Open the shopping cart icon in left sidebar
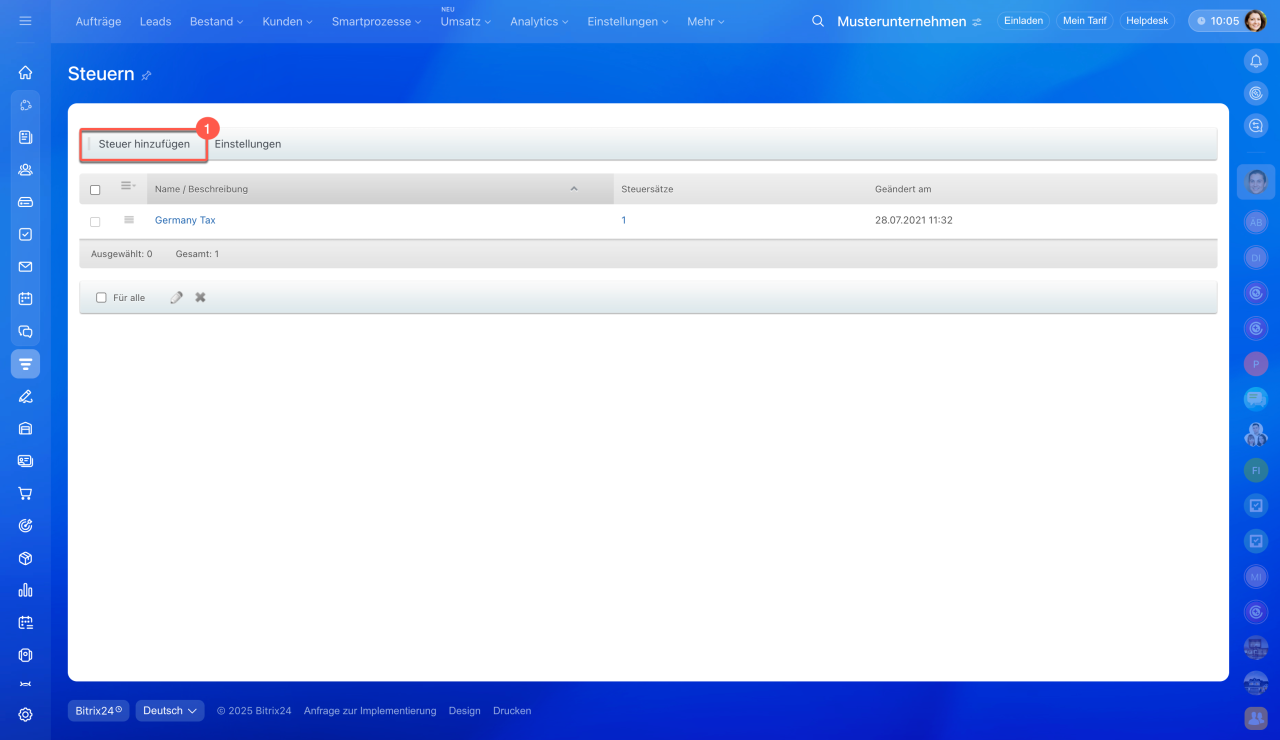The image size is (1280, 740). click(x=25, y=493)
